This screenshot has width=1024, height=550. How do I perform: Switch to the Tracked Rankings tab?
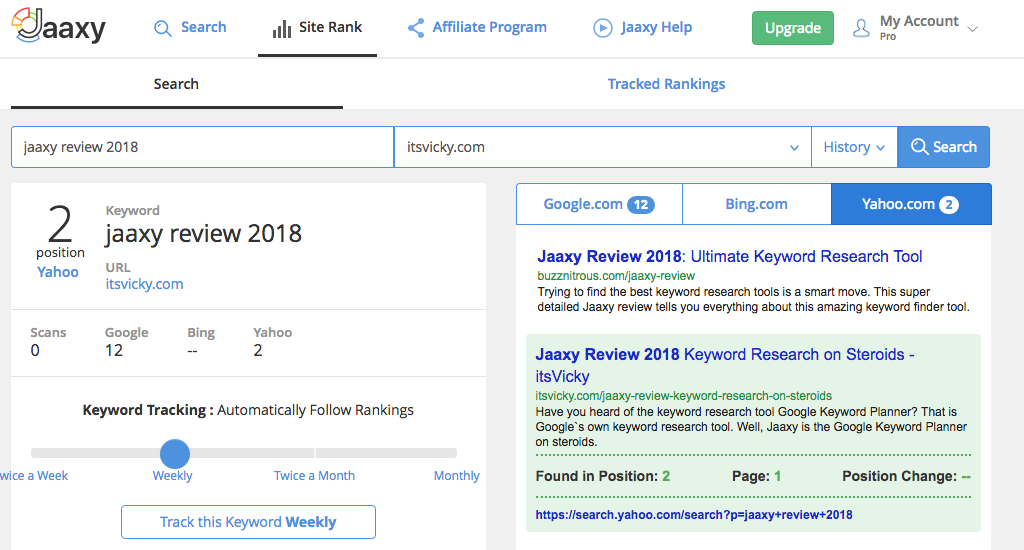pyautogui.click(x=666, y=84)
